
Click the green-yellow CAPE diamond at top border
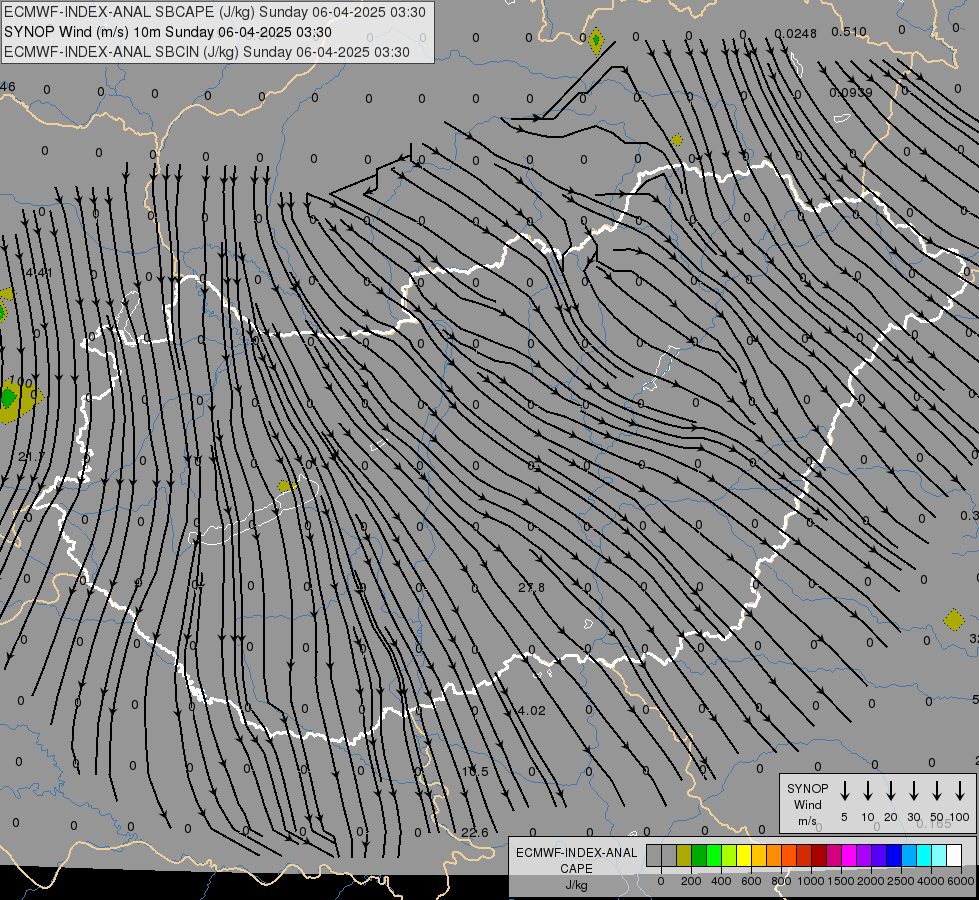coord(596,41)
